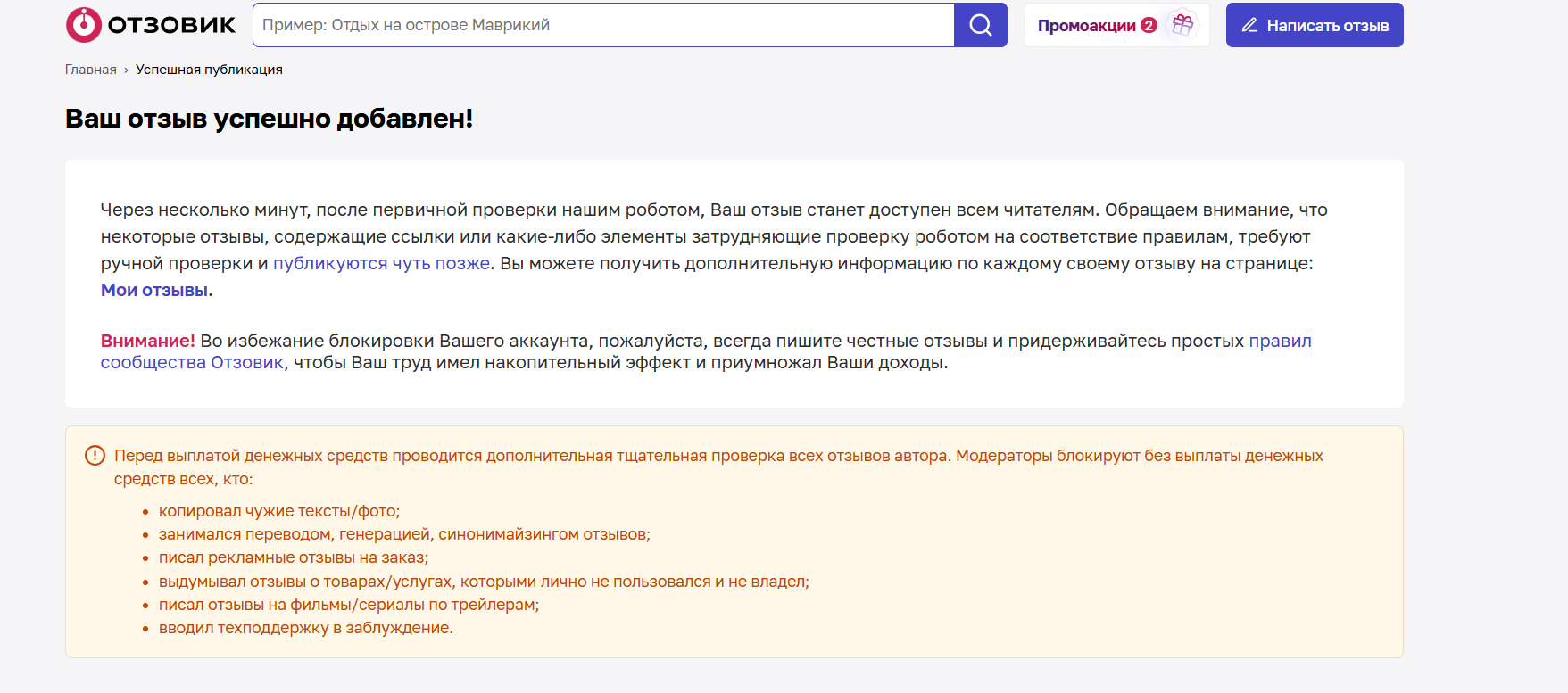
Task: Click the ОТЗОВИК logo text
Action: tap(171, 25)
